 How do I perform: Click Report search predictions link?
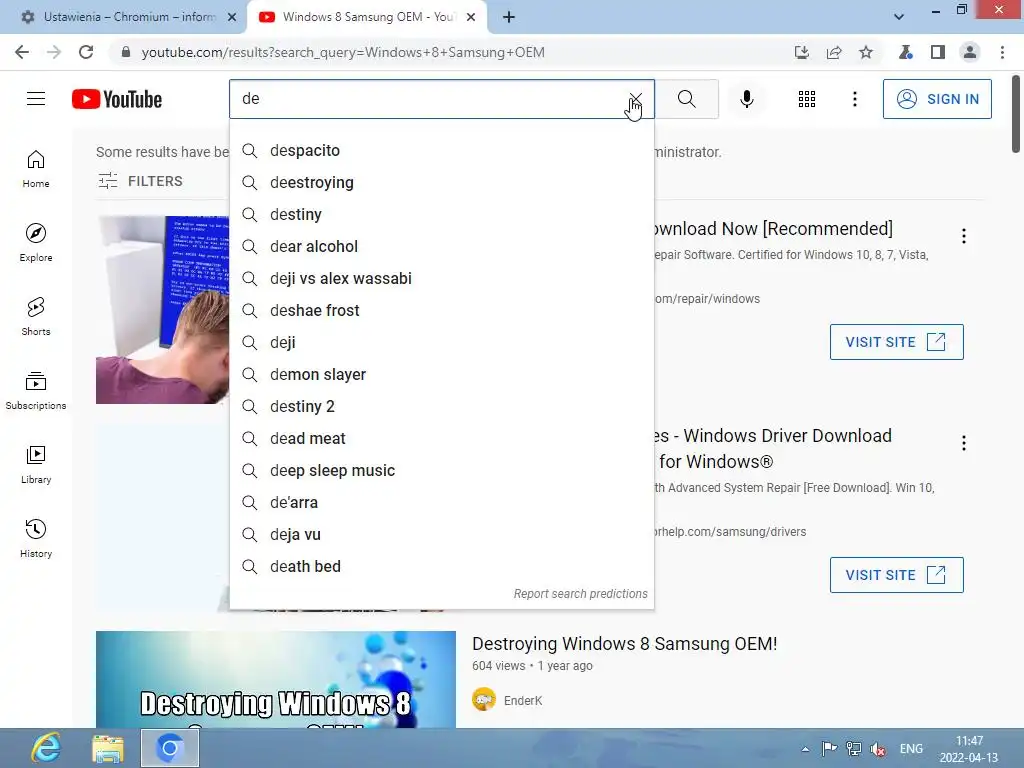[x=580, y=594]
